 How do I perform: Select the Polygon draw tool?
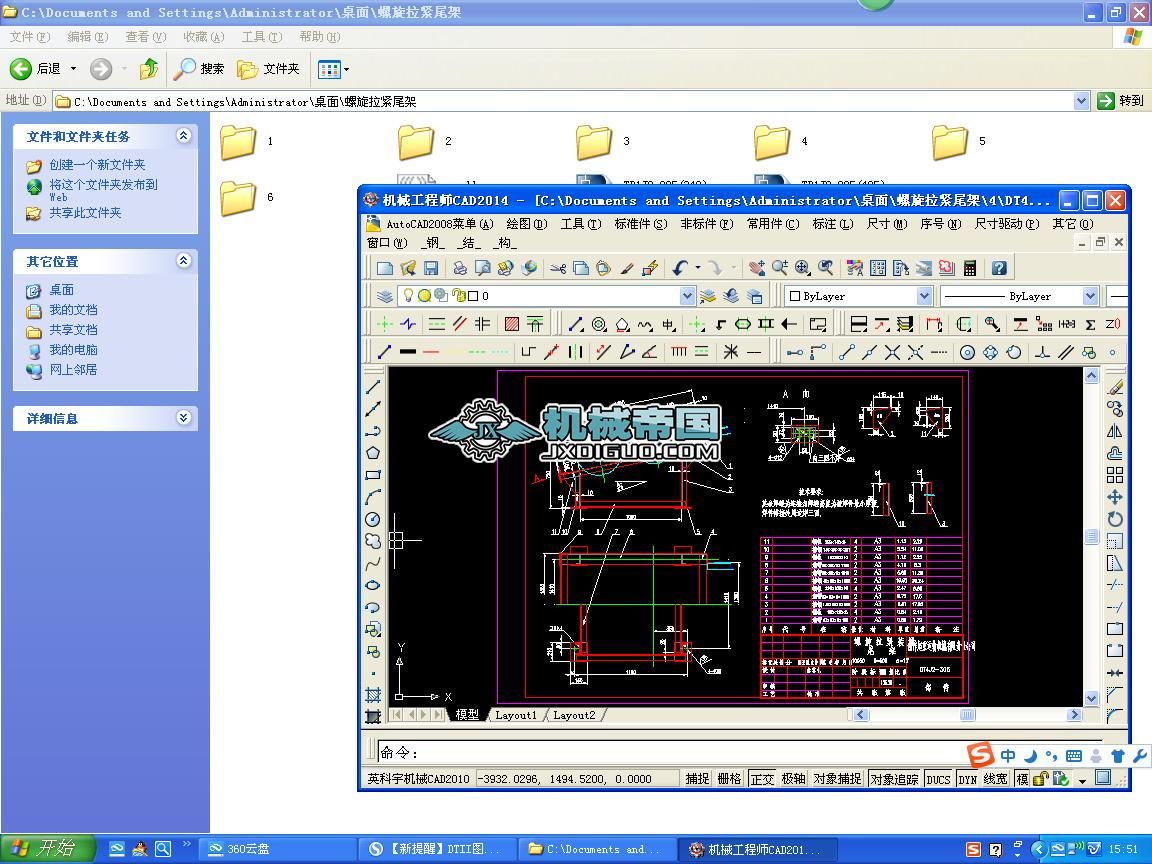click(373, 453)
